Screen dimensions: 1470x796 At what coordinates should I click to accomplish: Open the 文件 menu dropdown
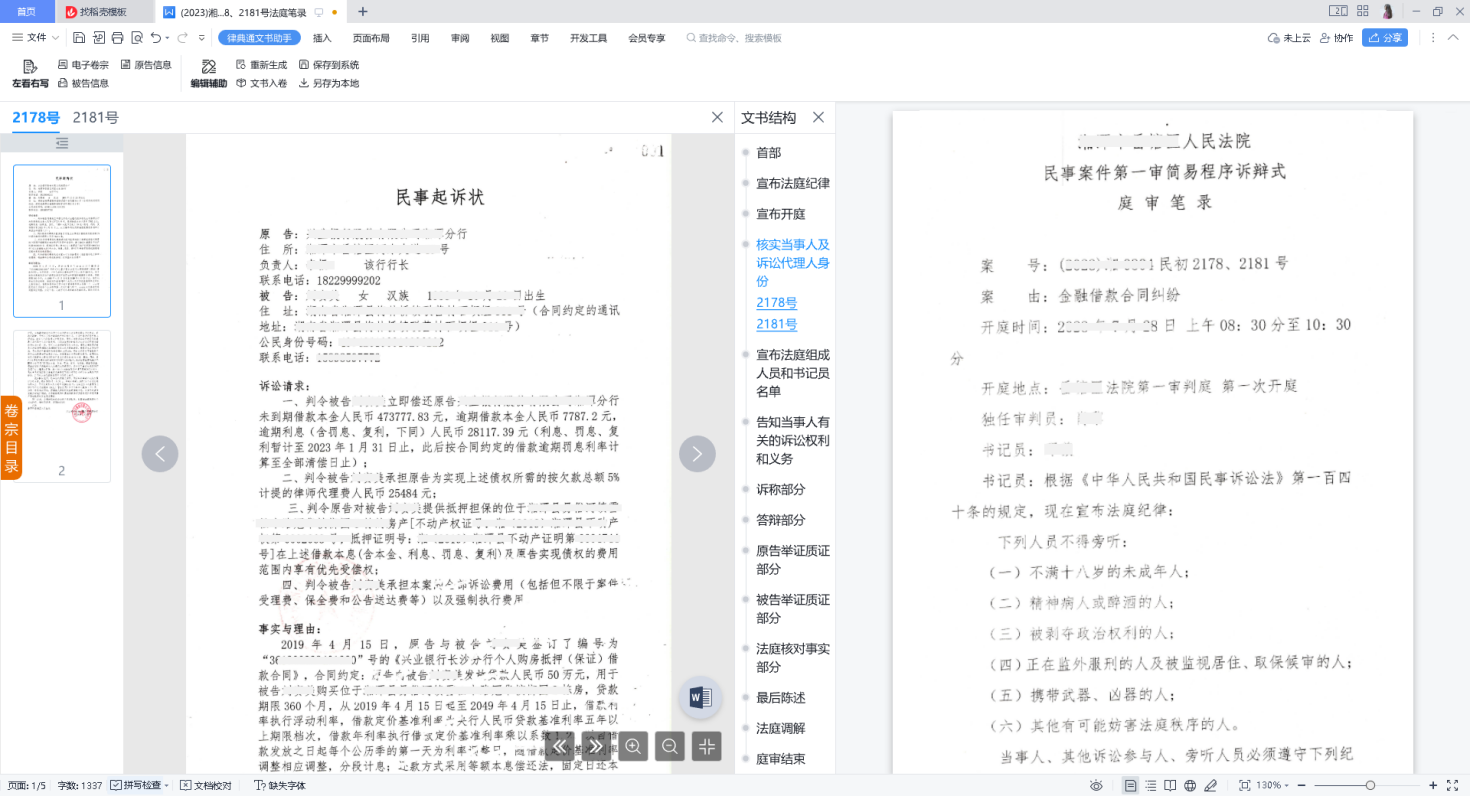pyautogui.click(x=36, y=38)
